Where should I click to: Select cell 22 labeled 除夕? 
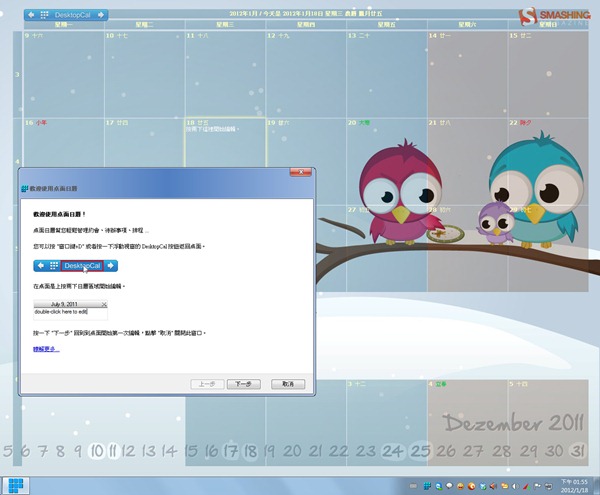click(548, 162)
